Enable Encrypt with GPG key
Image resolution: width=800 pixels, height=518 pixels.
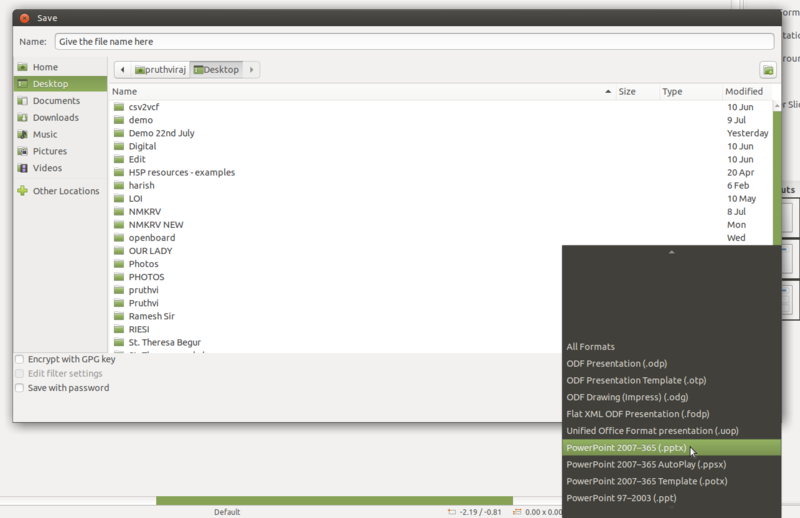pos(19,359)
